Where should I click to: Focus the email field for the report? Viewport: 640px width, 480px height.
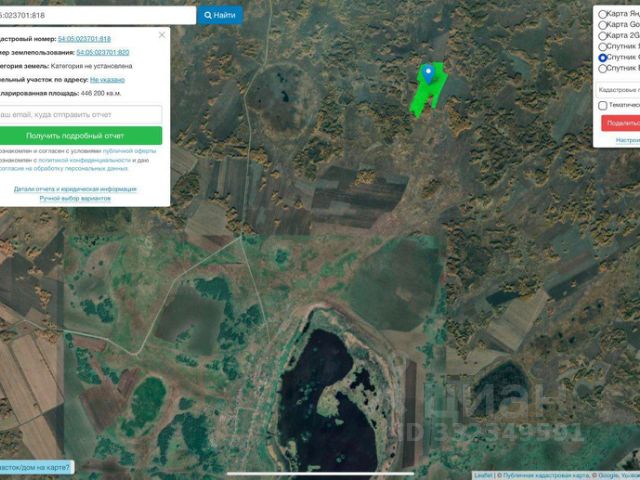click(81, 115)
